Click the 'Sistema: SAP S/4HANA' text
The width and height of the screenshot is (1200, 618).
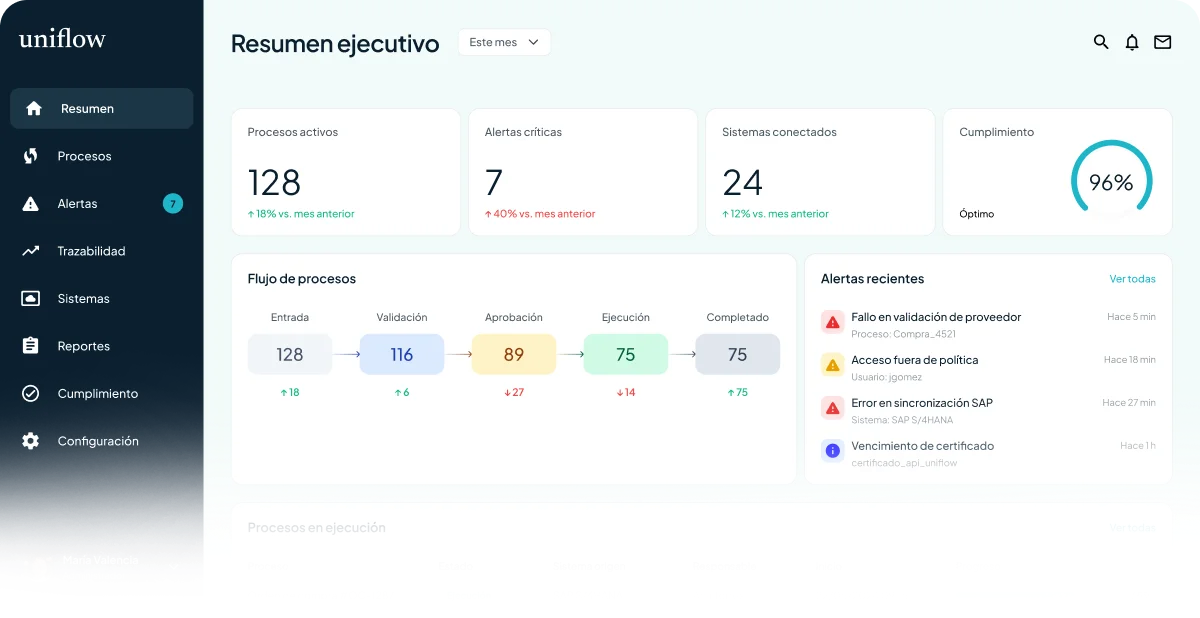coord(902,420)
